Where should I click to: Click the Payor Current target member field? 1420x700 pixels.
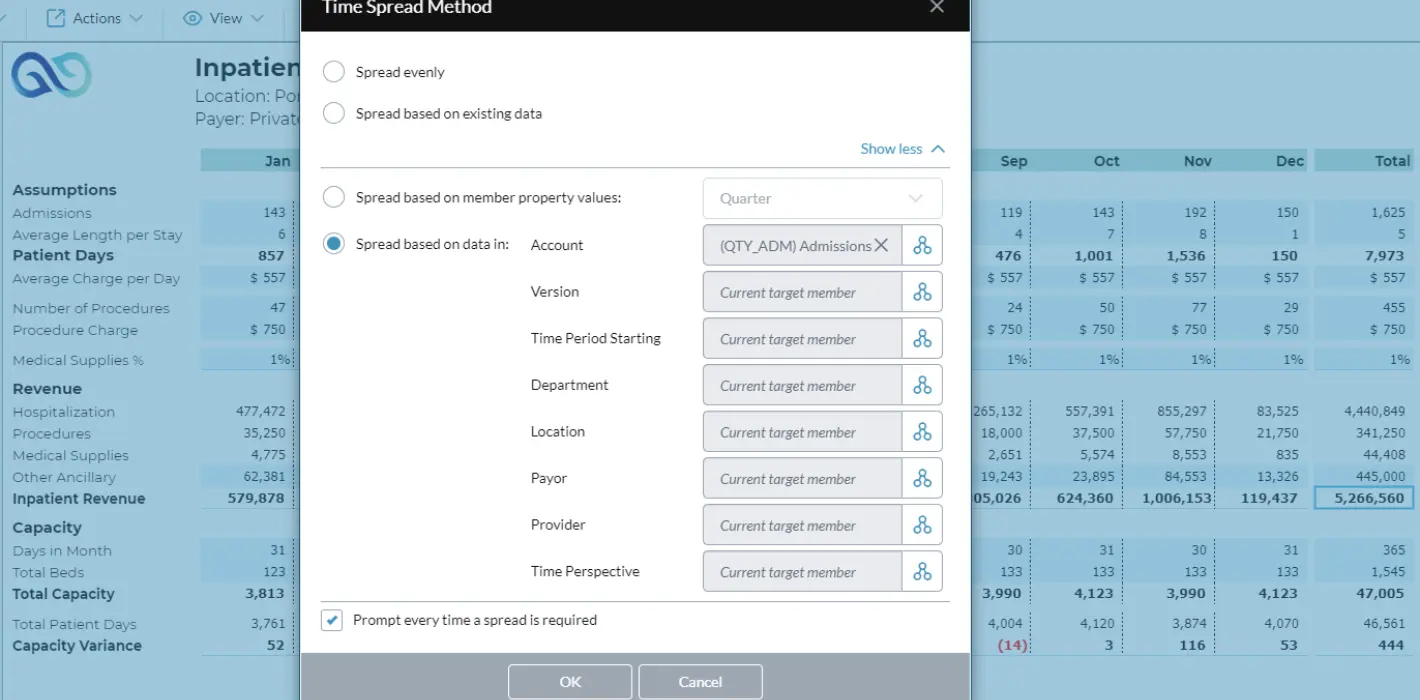point(803,478)
